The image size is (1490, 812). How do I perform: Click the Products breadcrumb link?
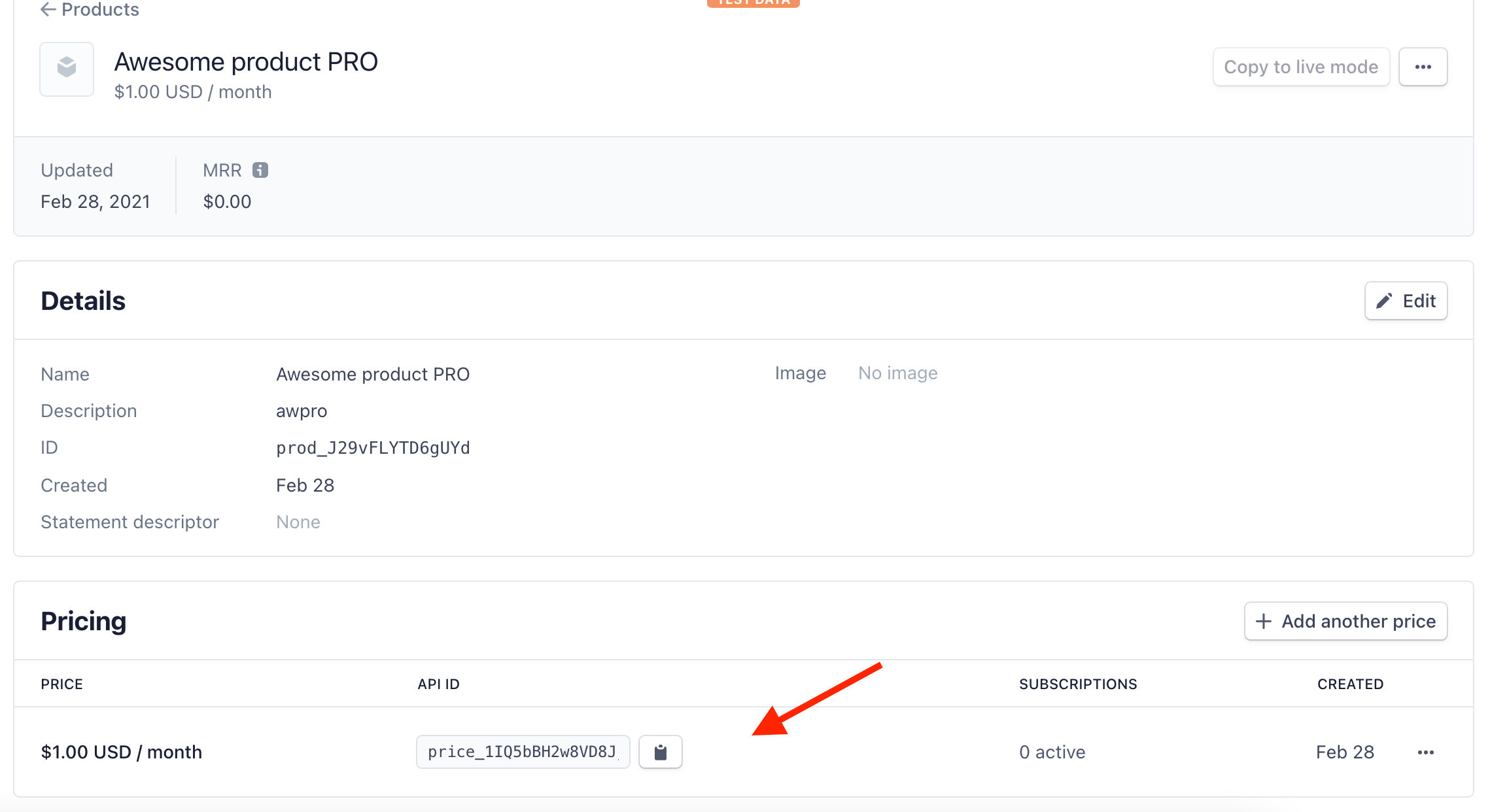(100, 9)
